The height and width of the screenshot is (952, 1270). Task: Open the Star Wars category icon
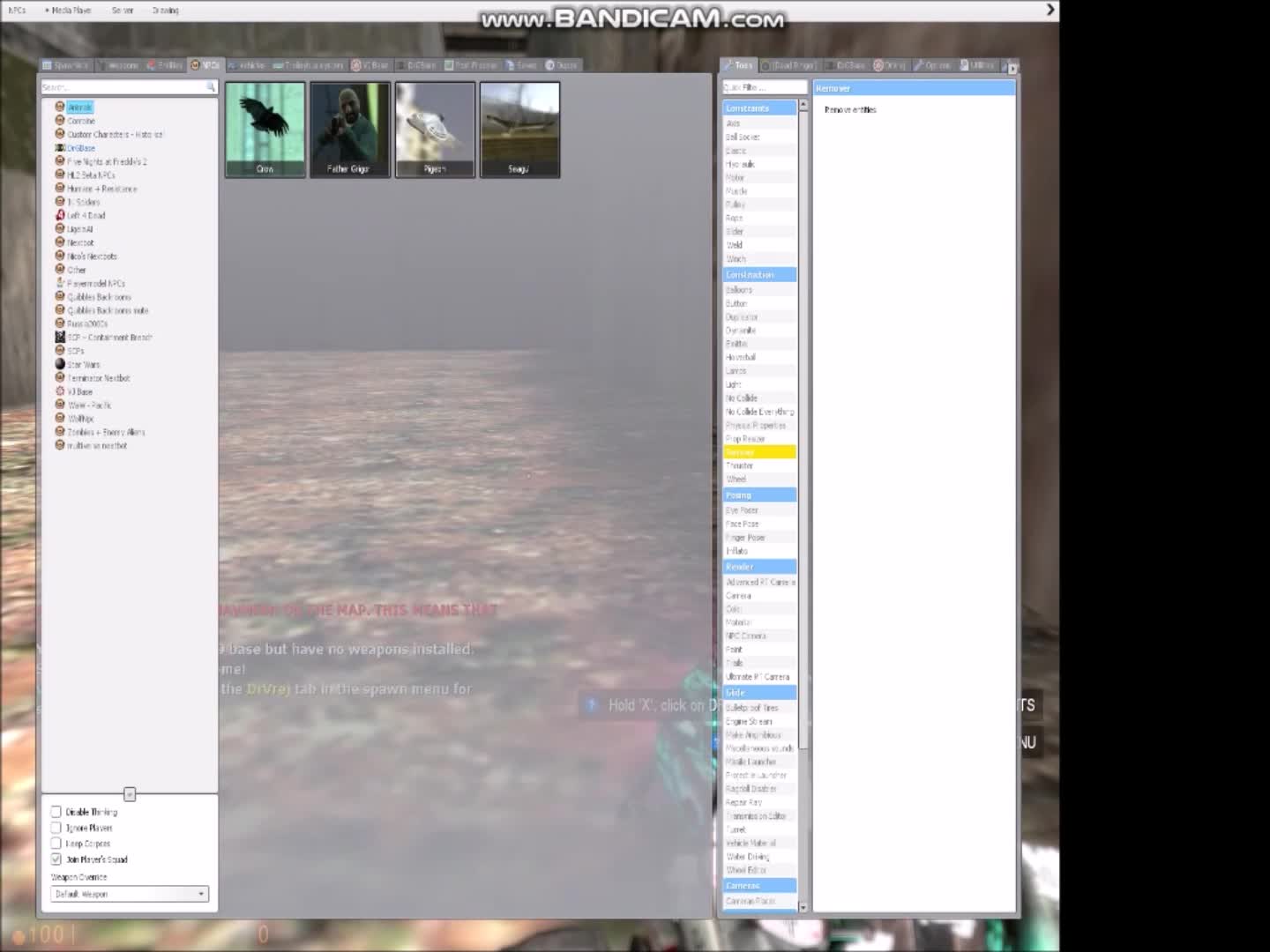[x=60, y=364]
